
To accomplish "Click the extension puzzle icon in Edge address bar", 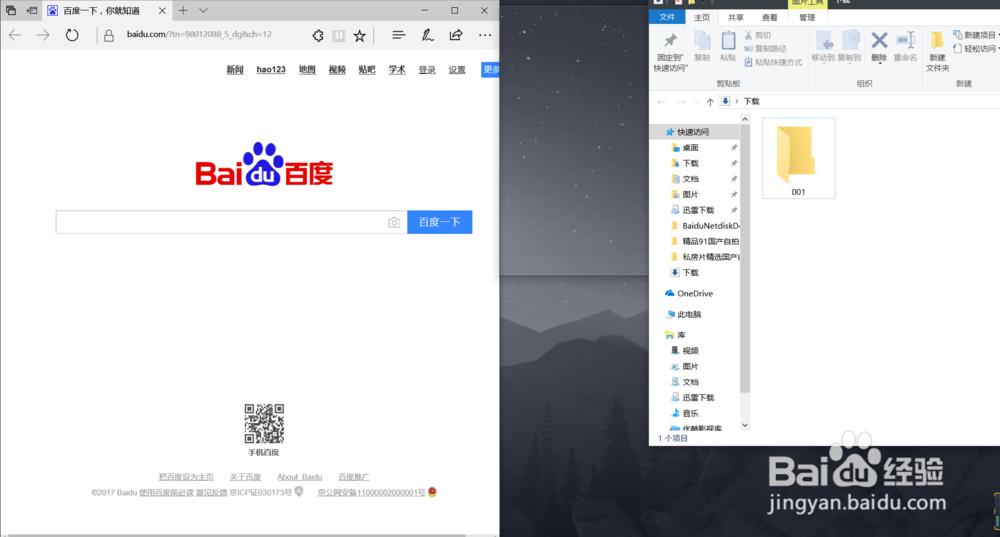I will (x=318, y=36).
